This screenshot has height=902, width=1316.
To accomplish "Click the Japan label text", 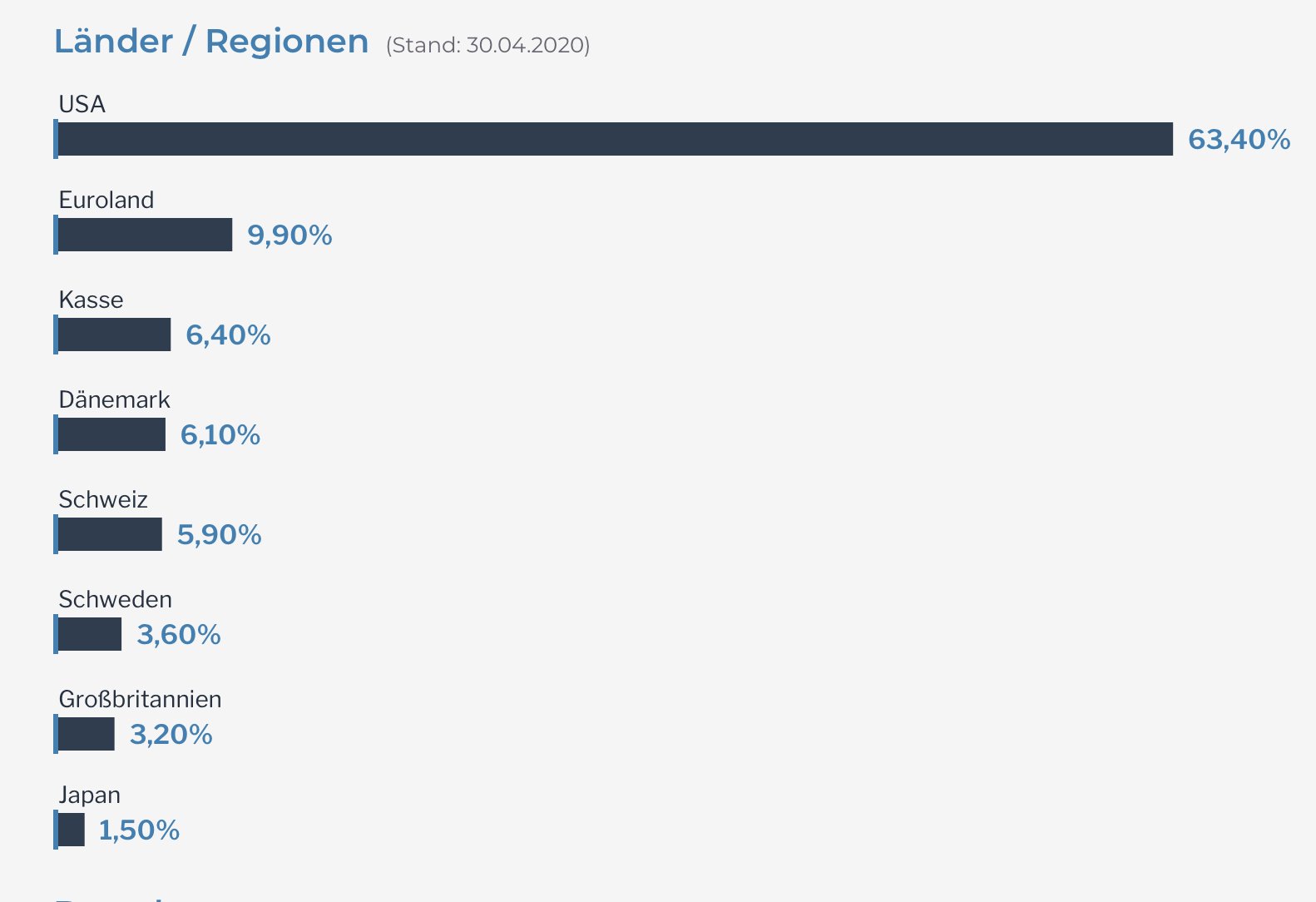I will (89, 795).
